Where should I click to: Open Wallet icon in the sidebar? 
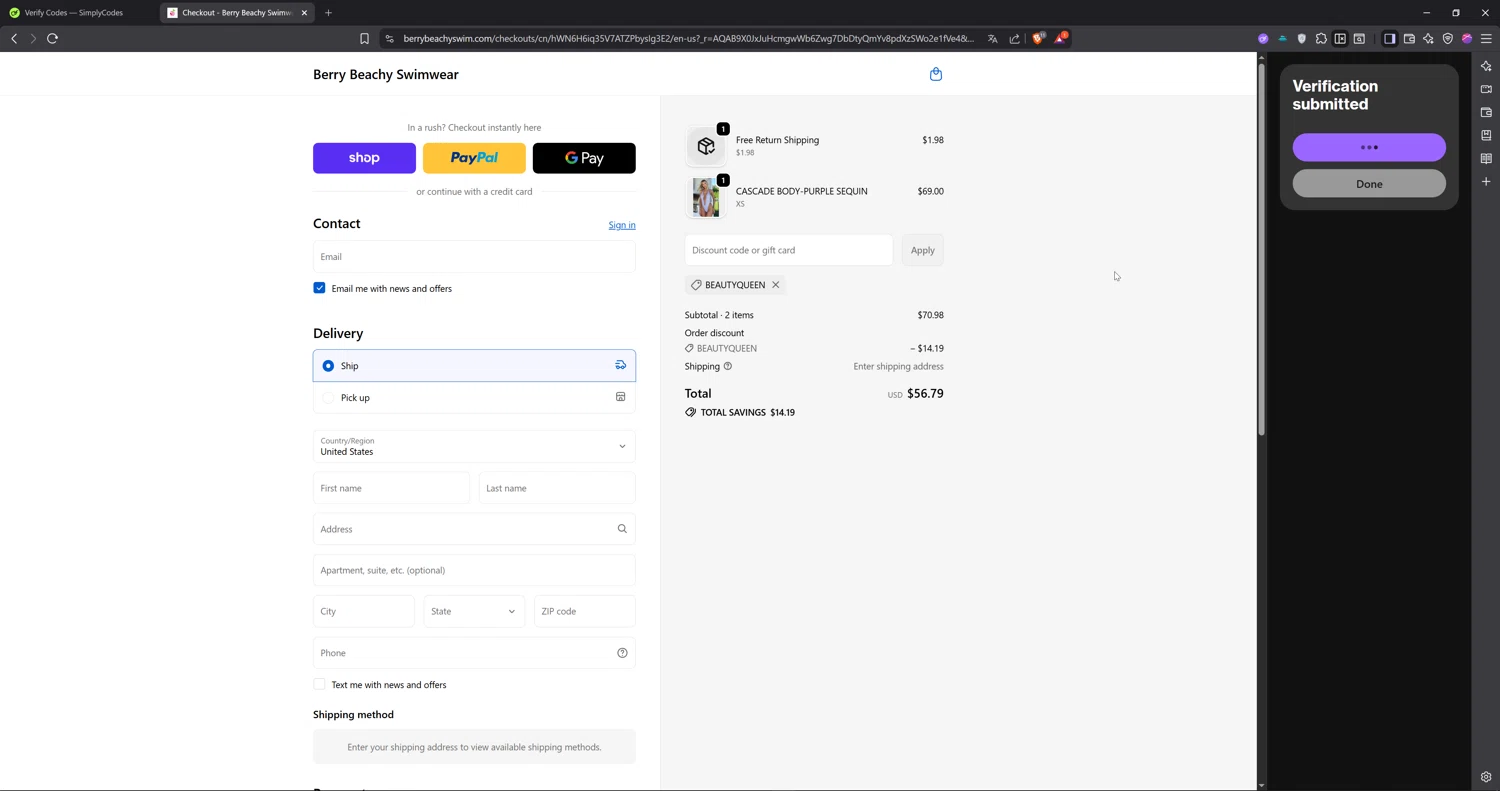[1486, 112]
